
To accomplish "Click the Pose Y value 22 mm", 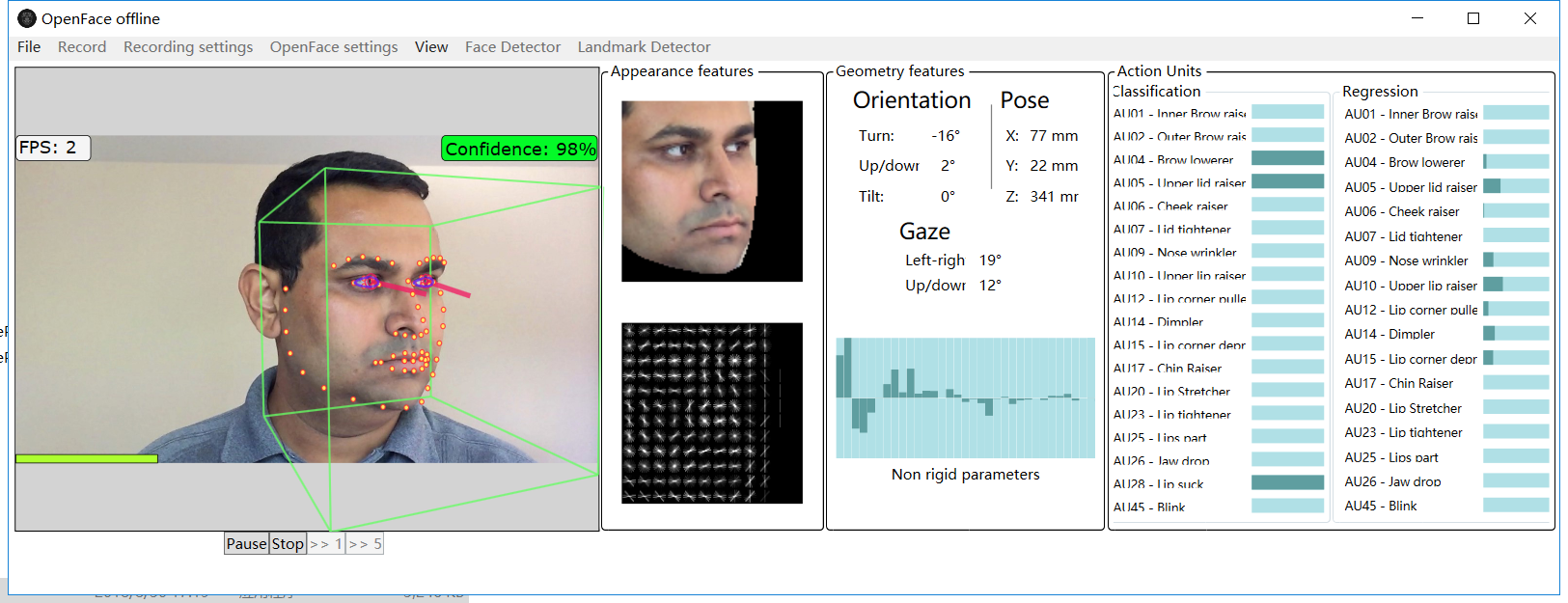I will (x=1054, y=166).
